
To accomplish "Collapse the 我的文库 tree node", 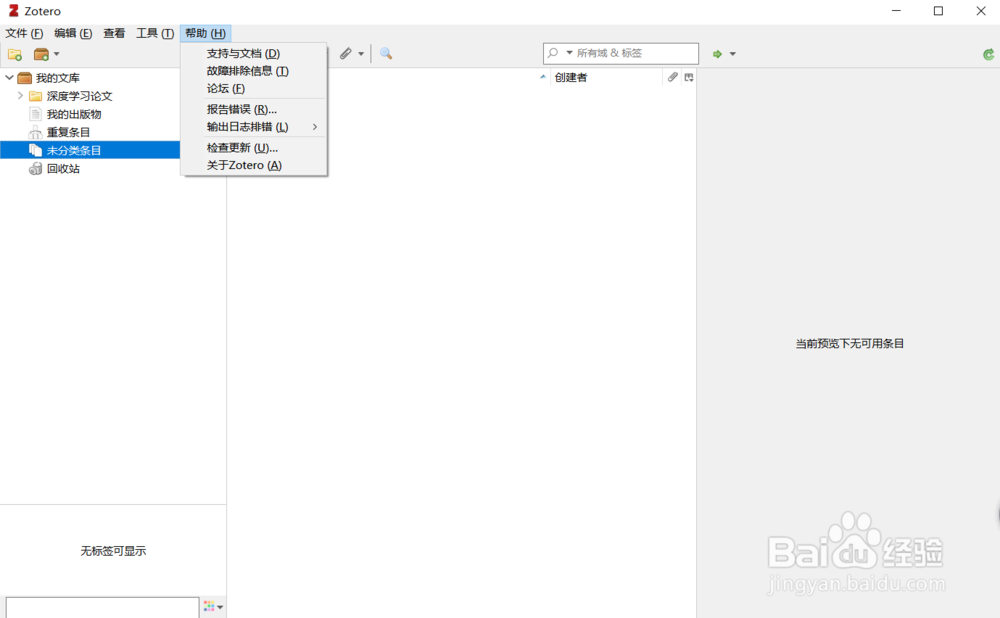I will [x=9, y=78].
